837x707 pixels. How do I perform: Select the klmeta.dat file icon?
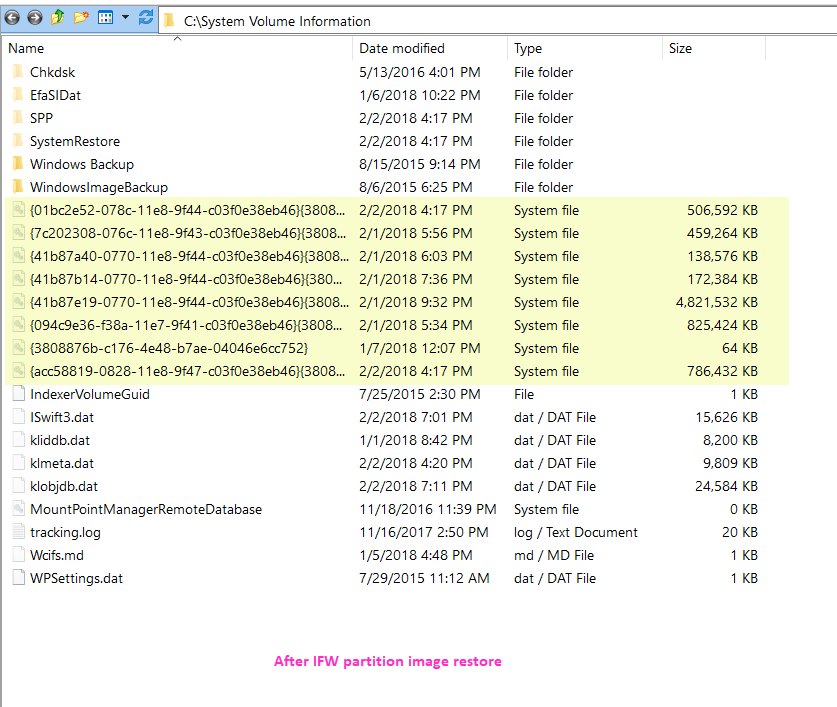pos(18,462)
